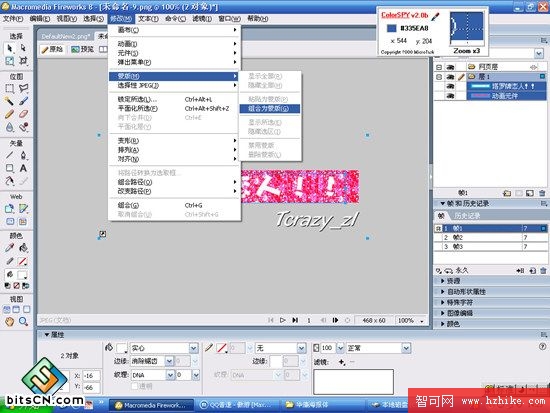The height and width of the screenshot is (413, 550).
Task: Click the play button in the canvas status bar
Action: click(282, 320)
